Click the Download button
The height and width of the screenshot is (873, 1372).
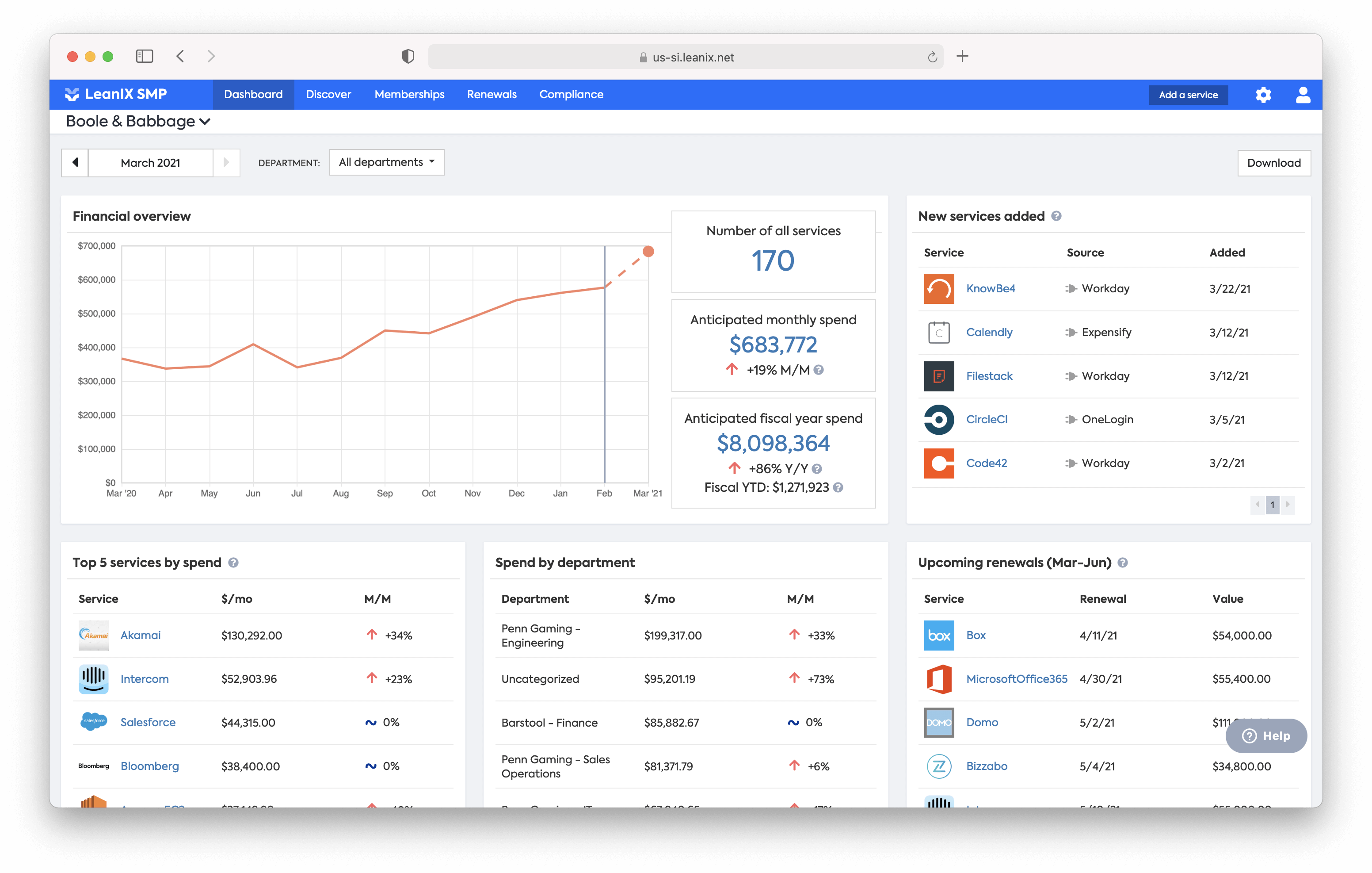tap(1273, 163)
